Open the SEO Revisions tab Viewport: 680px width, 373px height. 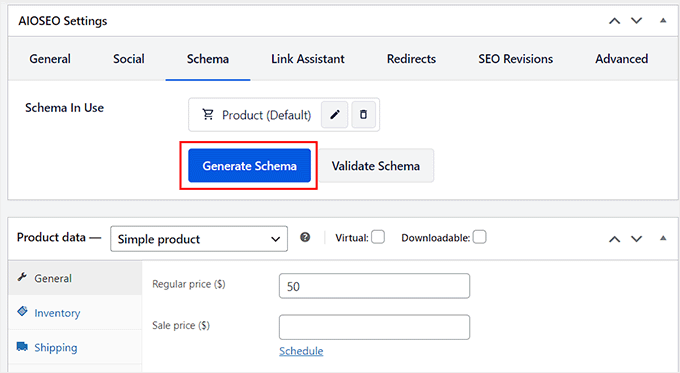tap(516, 59)
